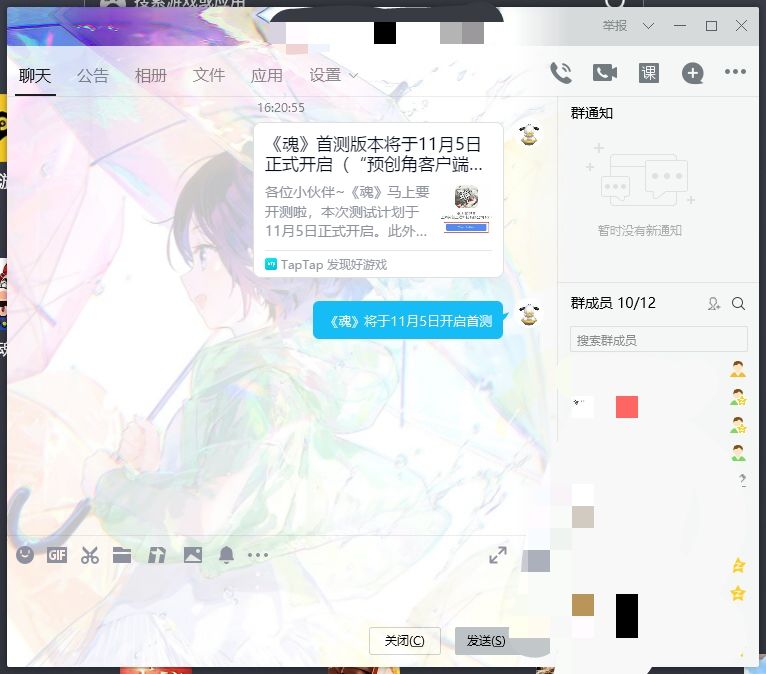Start a group voice call
This screenshot has width=766, height=674.
(561, 73)
